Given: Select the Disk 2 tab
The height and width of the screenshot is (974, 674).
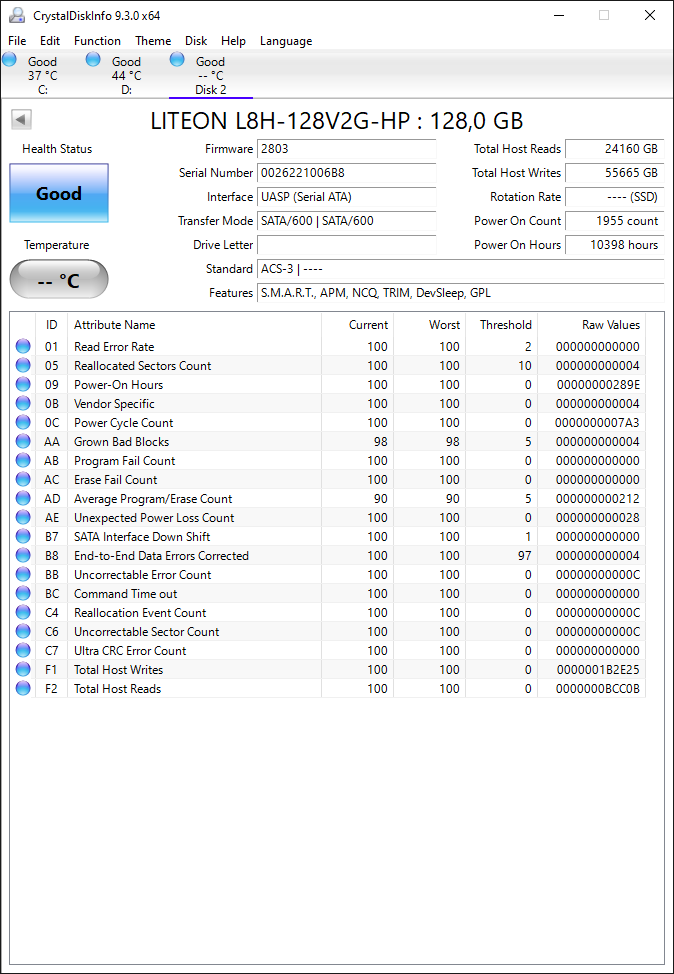Looking at the screenshot, I should 211,75.
